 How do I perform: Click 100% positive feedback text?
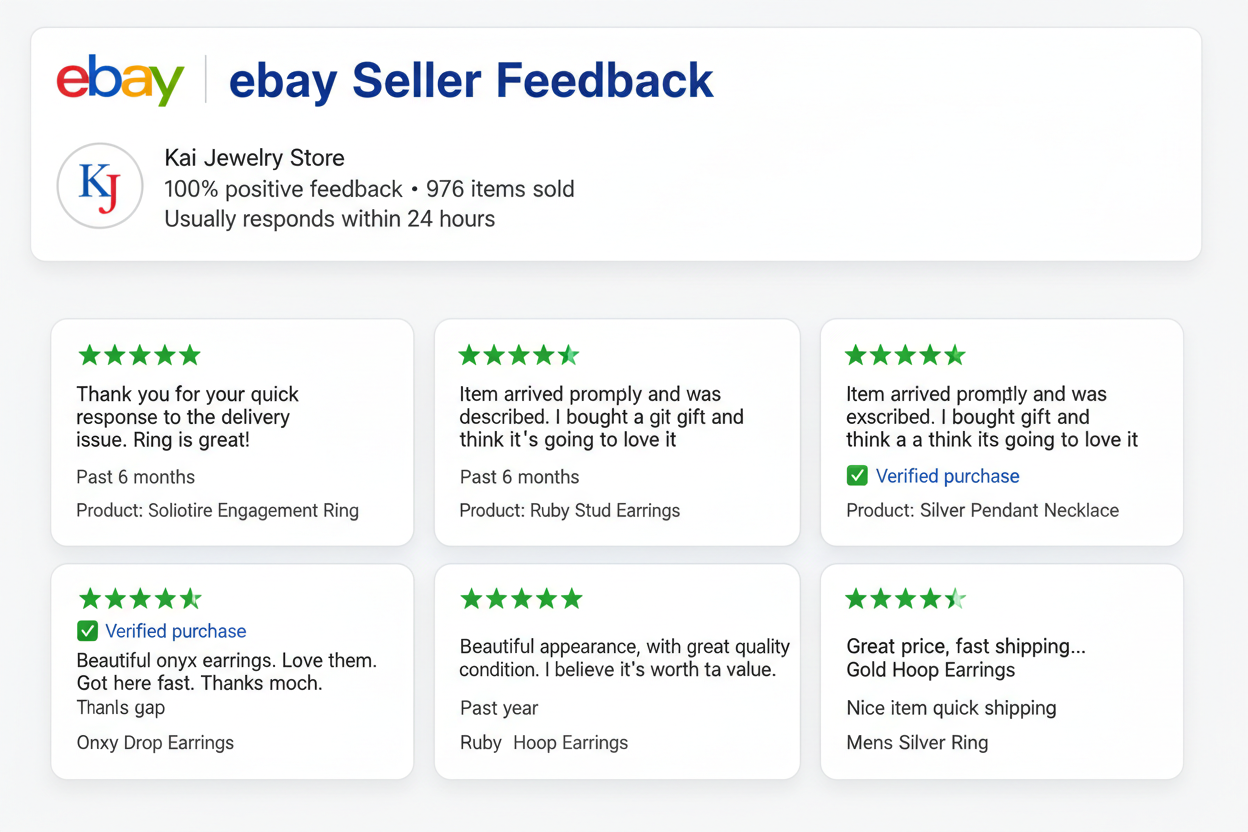click(x=283, y=189)
